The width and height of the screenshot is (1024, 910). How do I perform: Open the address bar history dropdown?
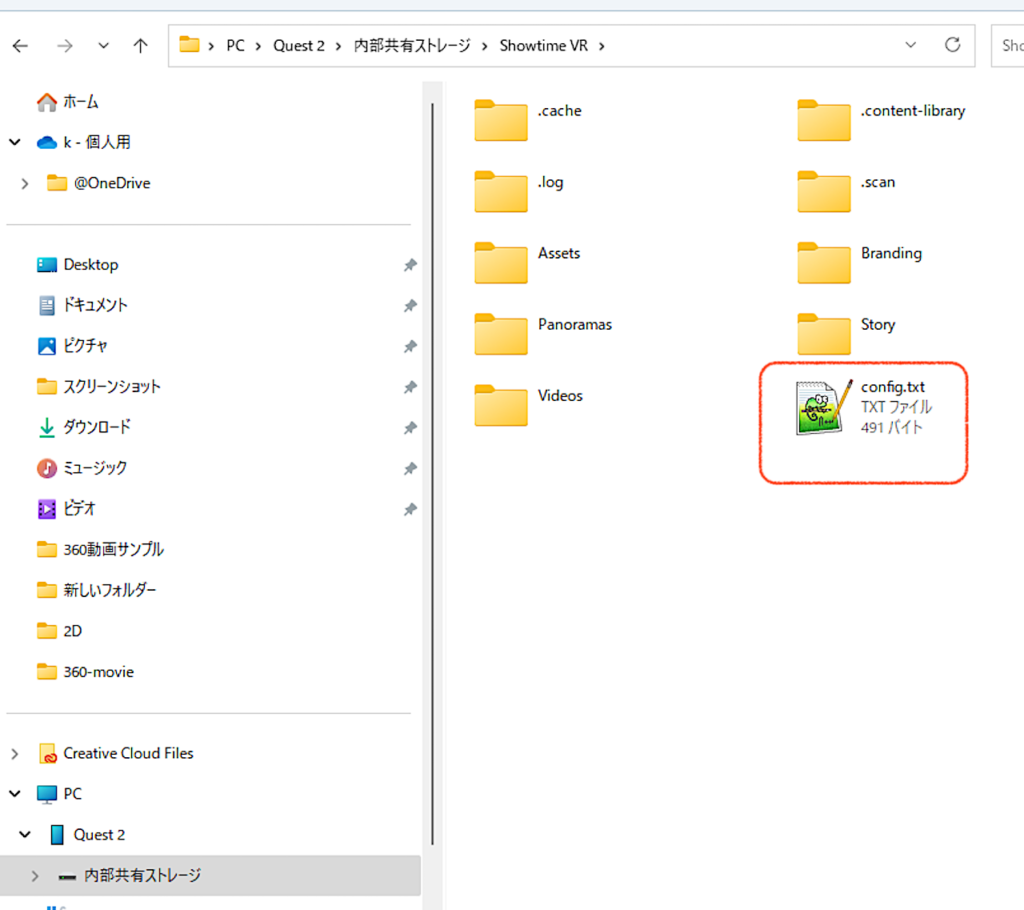(x=910, y=45)
